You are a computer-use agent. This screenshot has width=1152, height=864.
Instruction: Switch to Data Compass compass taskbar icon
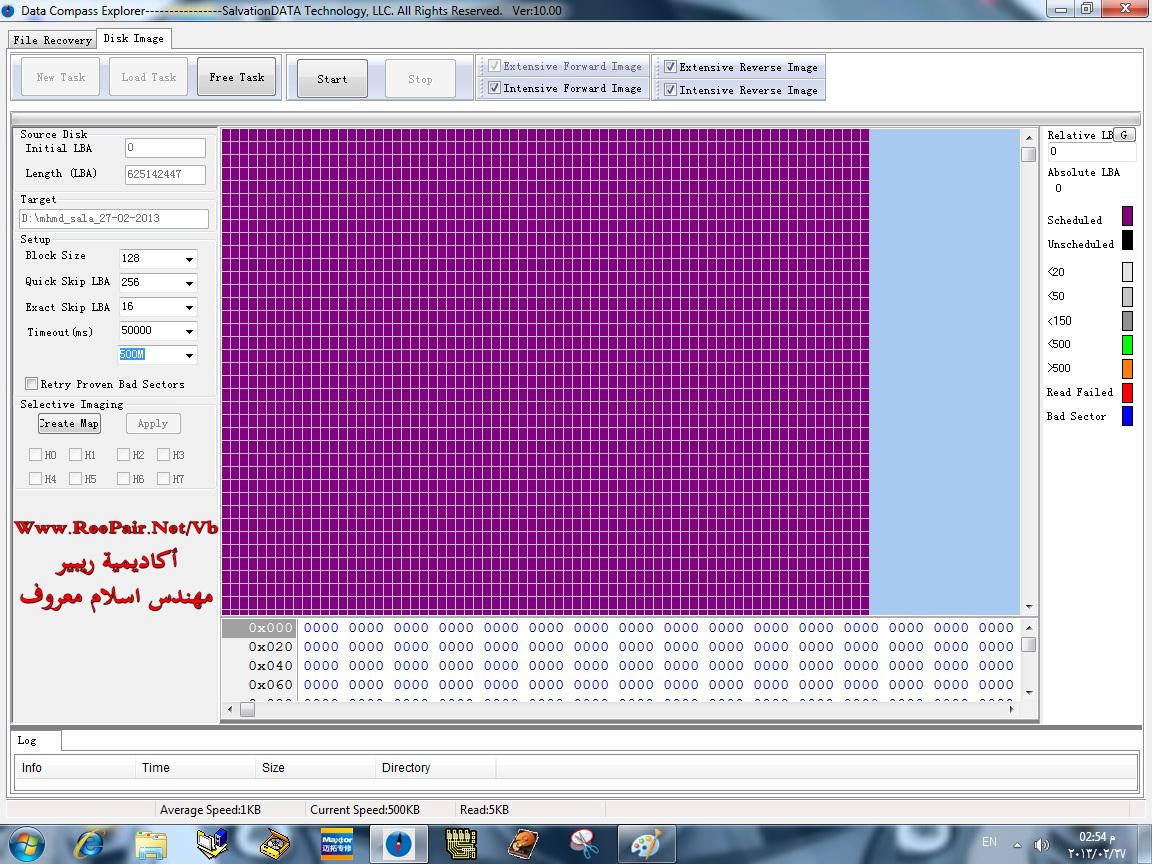[x=398, y=844]
